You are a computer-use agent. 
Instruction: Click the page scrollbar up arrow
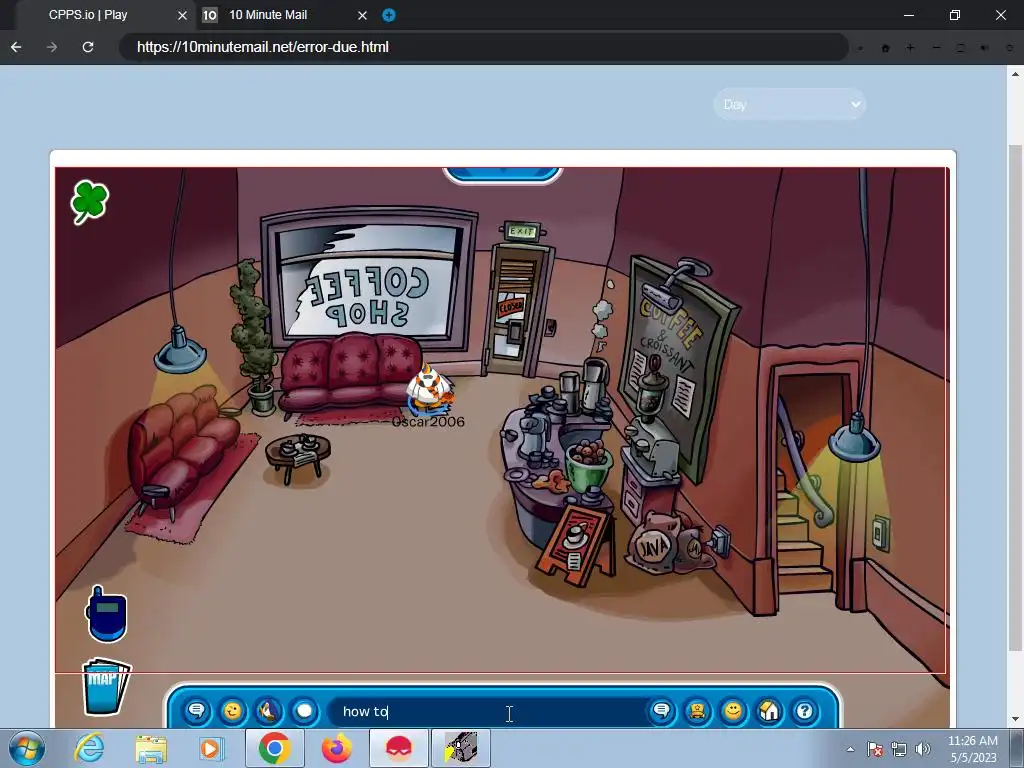(1016, 72)
